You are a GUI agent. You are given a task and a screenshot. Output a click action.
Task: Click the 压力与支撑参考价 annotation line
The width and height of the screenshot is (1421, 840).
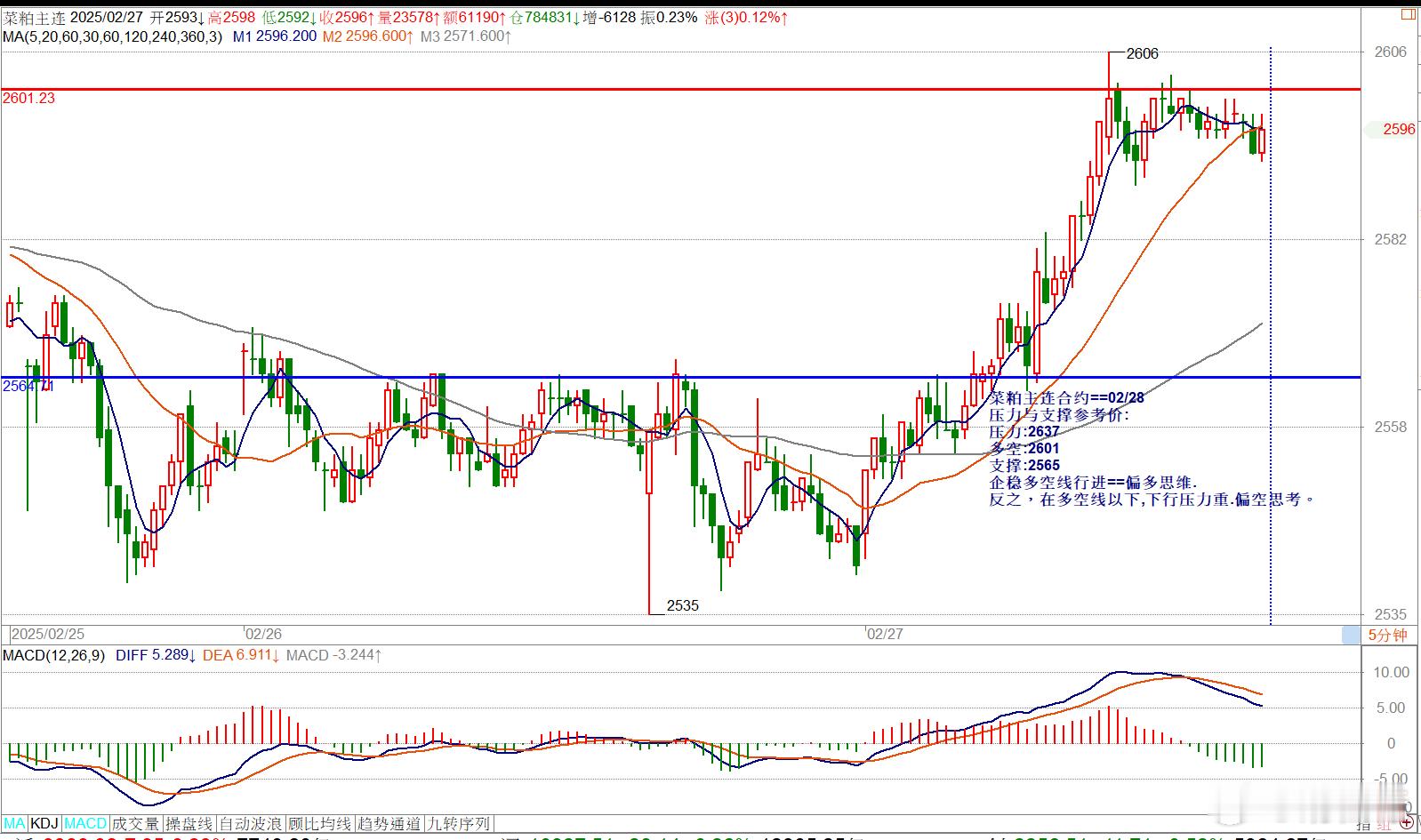(x=1059, y=415)
